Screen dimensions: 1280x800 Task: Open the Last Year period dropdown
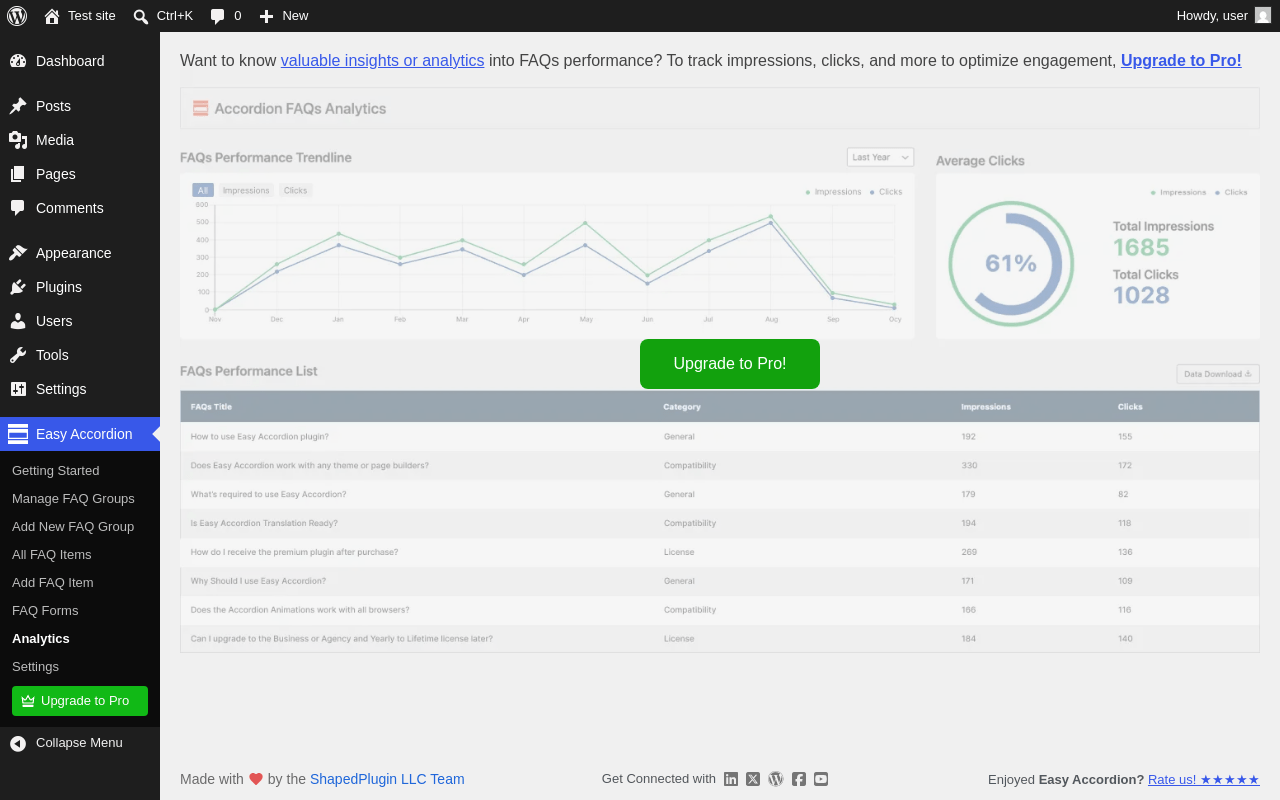[880, 157]
